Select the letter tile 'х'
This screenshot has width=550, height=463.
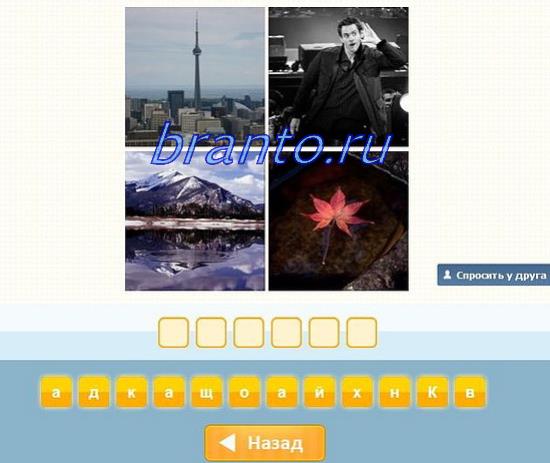tap(357, 392)
